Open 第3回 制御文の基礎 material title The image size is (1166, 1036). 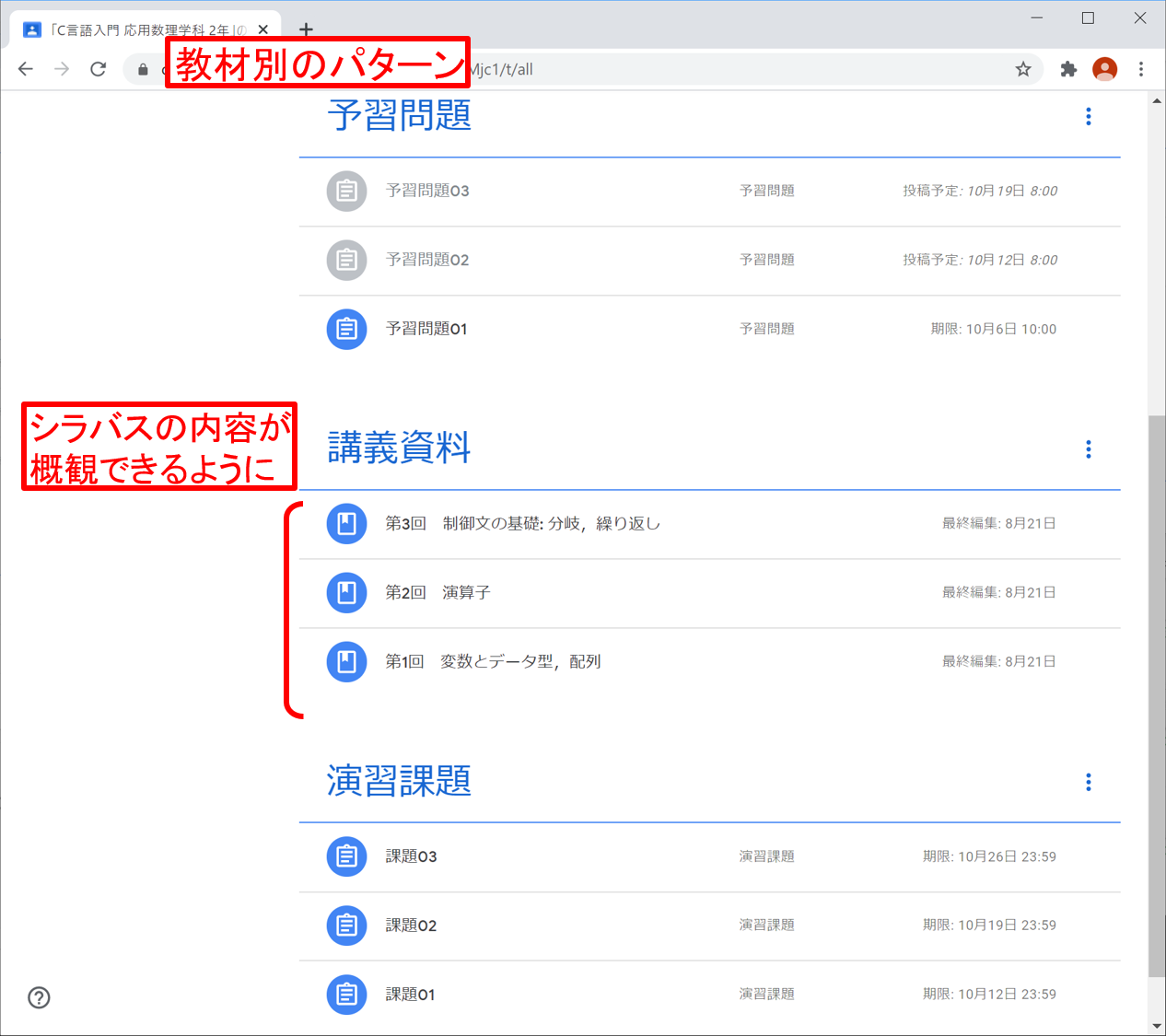pyautogui.click(x=523, y=523)
